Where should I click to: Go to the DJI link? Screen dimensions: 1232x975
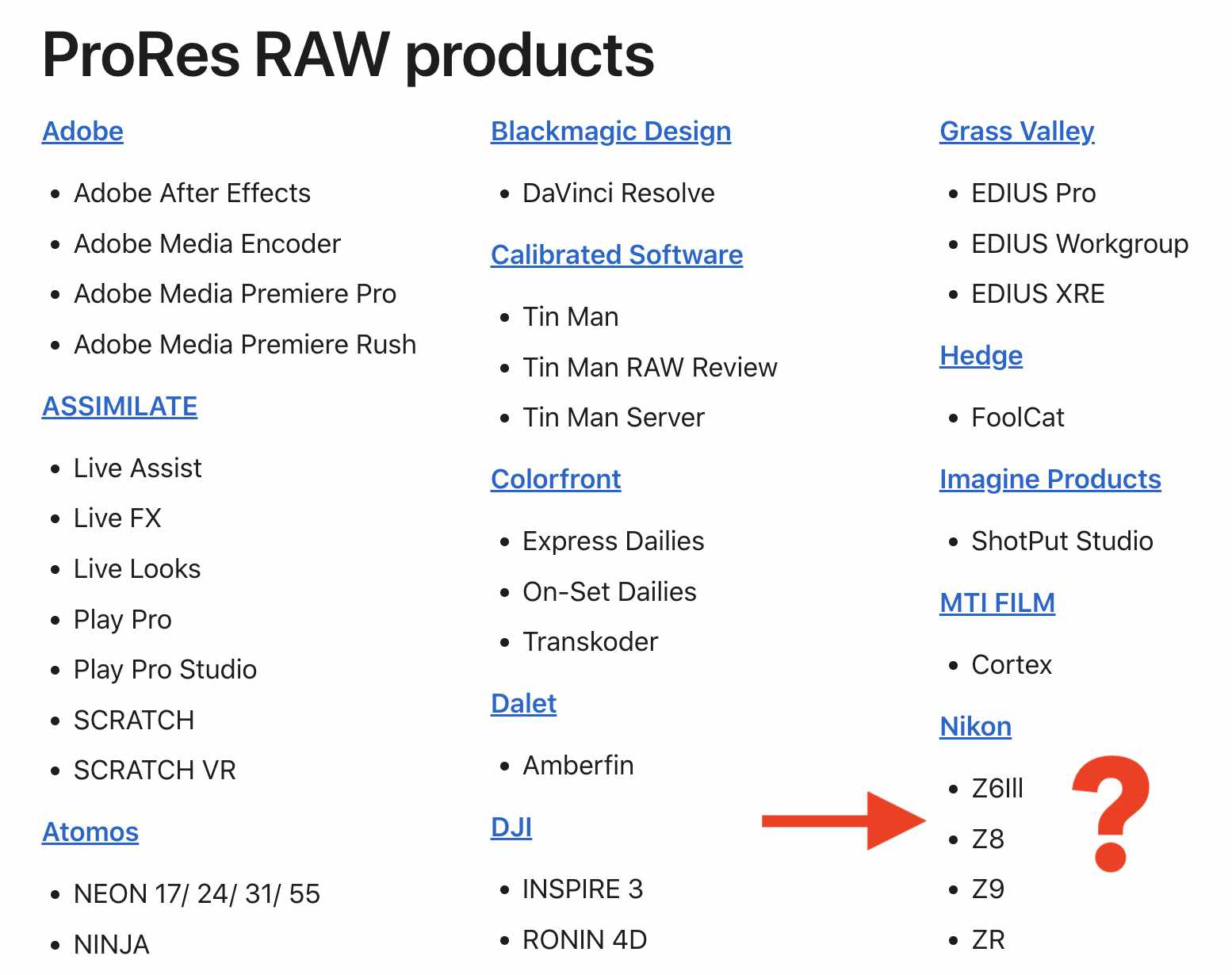[x=511, y=828]
